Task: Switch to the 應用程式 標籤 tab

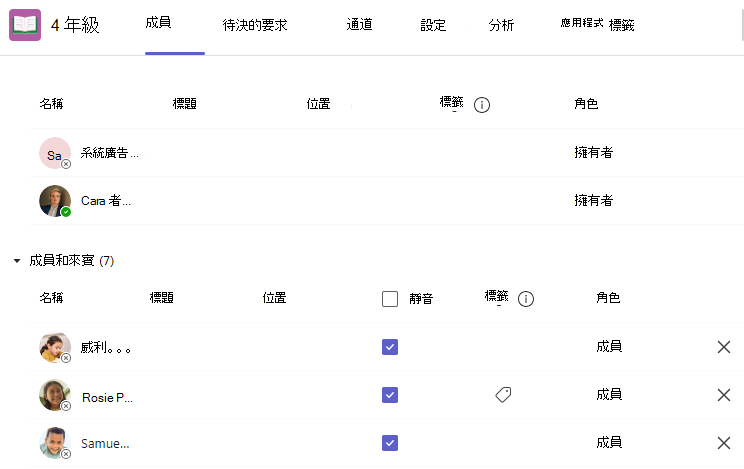Action: coord(597,24)
